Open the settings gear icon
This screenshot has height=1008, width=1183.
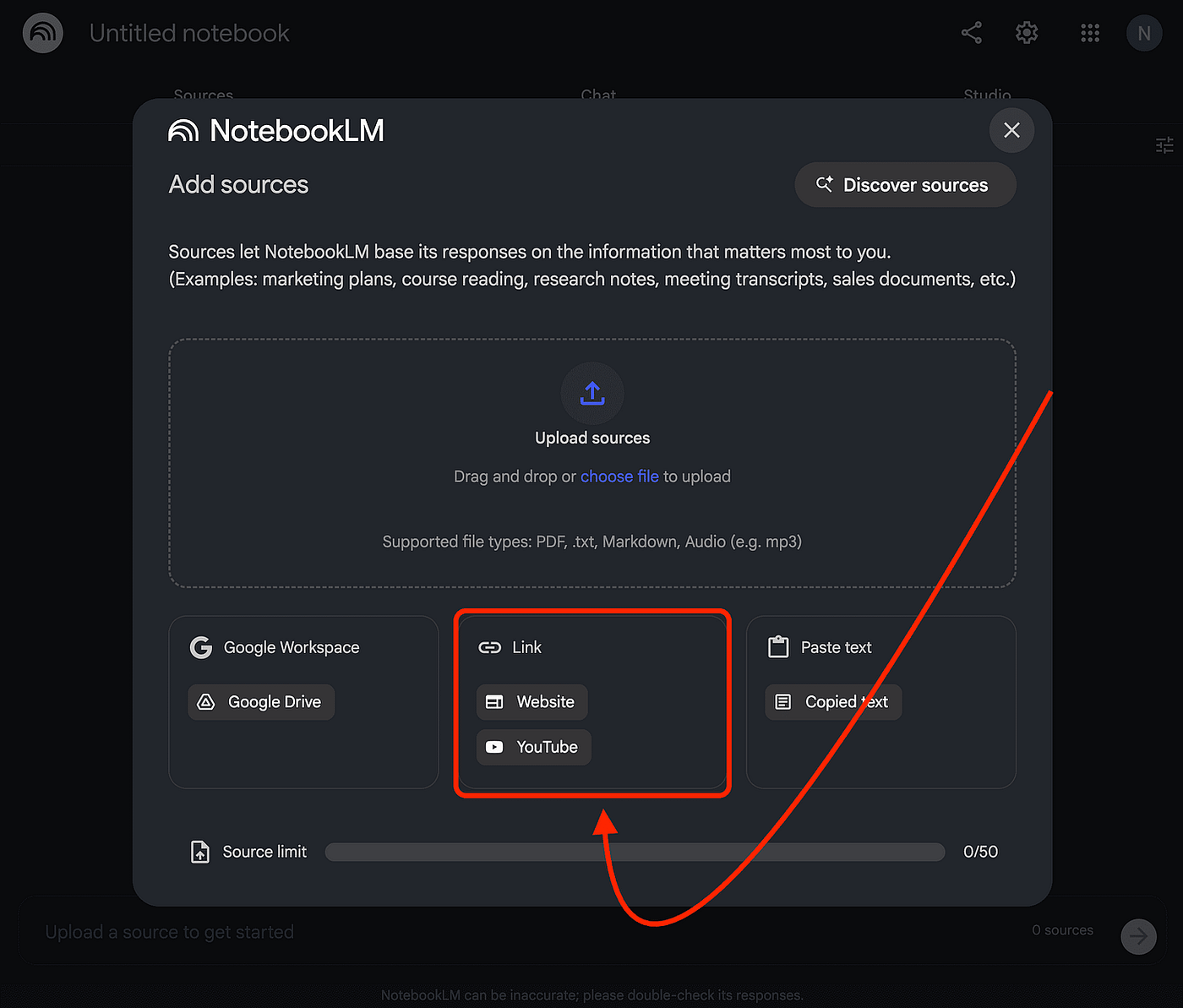(1027, 33)
